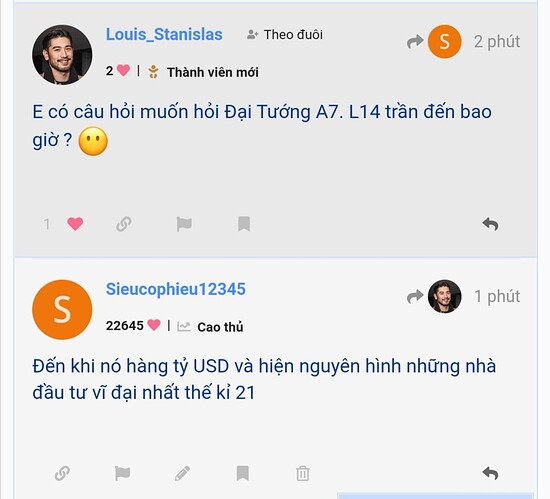This screenshot has width=550, height=499.
Task: Open Louis_Stanislas's profile photo avatar
Action: (x=62, y=55)
